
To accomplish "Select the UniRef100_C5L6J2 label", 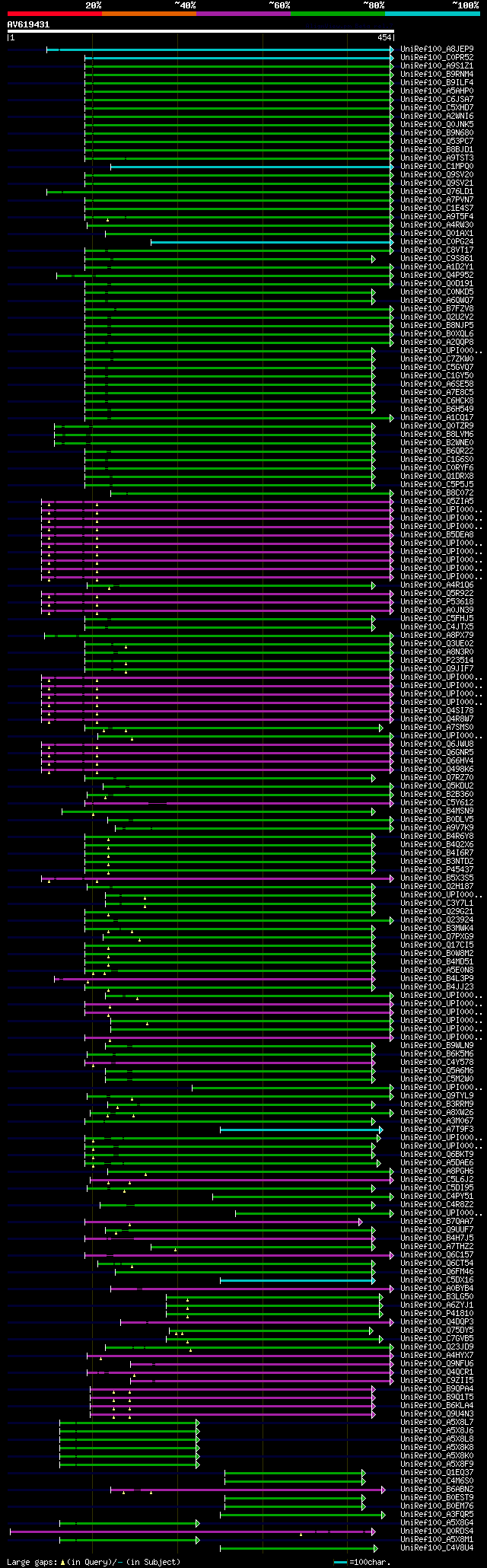I will (x=437, y=1180).
